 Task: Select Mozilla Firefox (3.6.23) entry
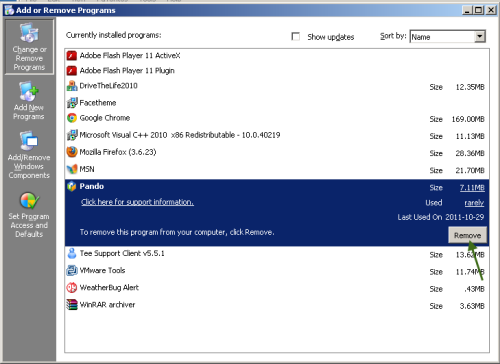click(118, 152)
